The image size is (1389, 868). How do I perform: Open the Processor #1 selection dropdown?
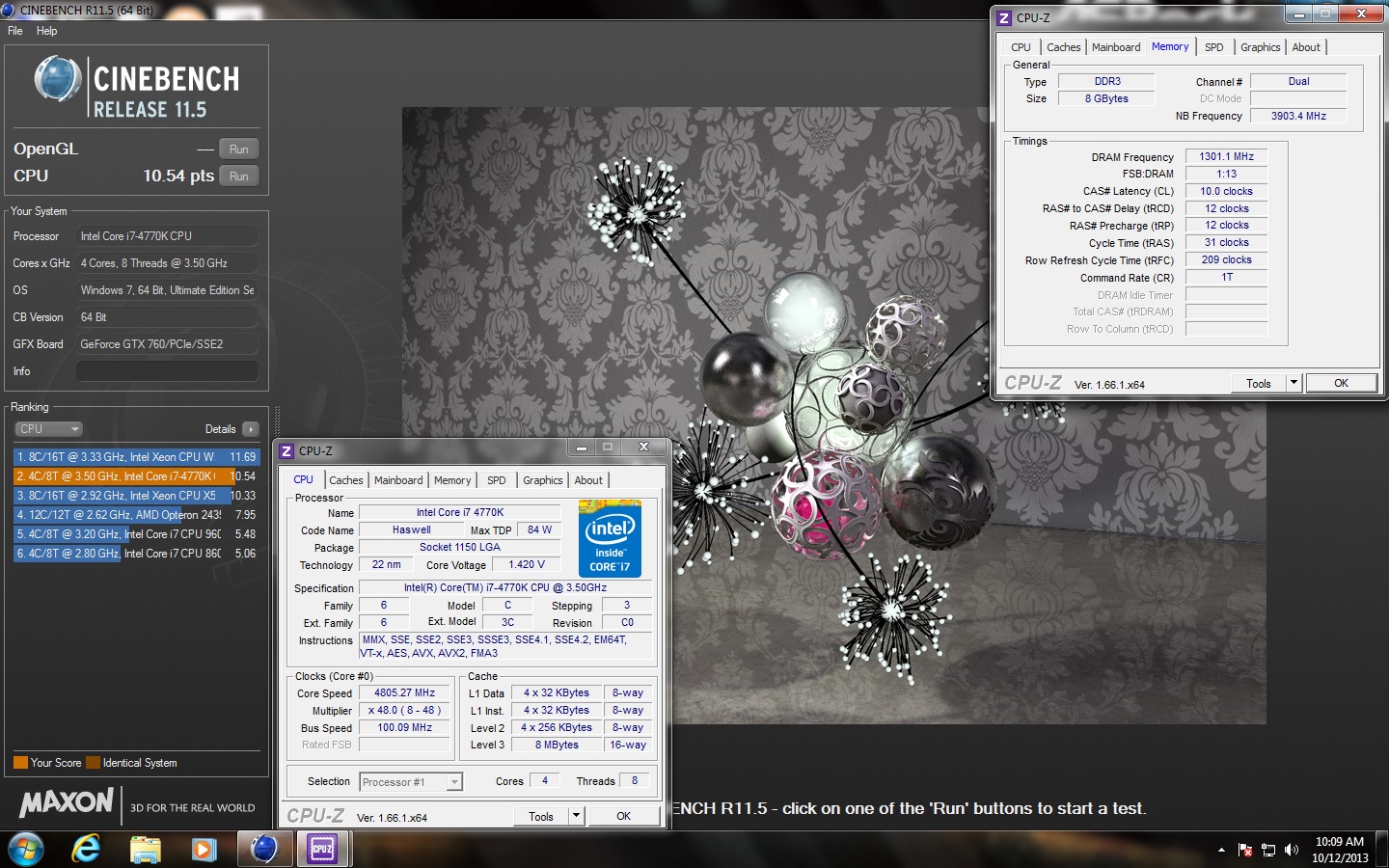tap(454, 782)
